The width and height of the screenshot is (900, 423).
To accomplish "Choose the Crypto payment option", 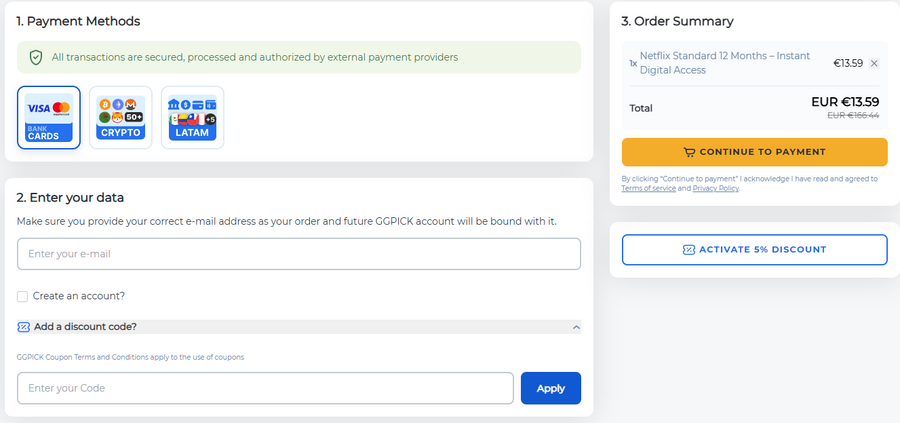I will tap(121, 118).
